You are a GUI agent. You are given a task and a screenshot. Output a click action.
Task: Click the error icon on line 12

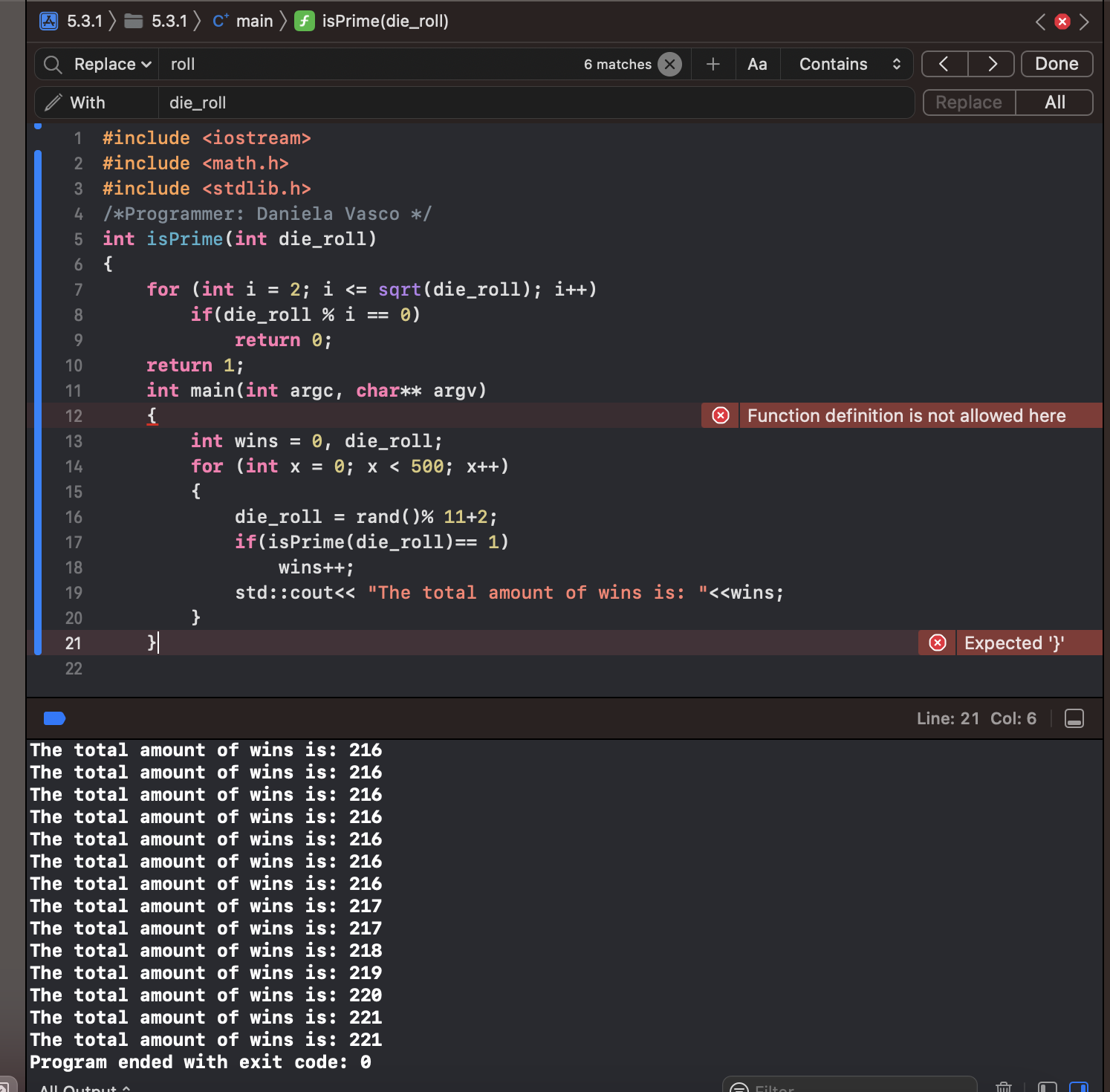[x=721, y=415]
